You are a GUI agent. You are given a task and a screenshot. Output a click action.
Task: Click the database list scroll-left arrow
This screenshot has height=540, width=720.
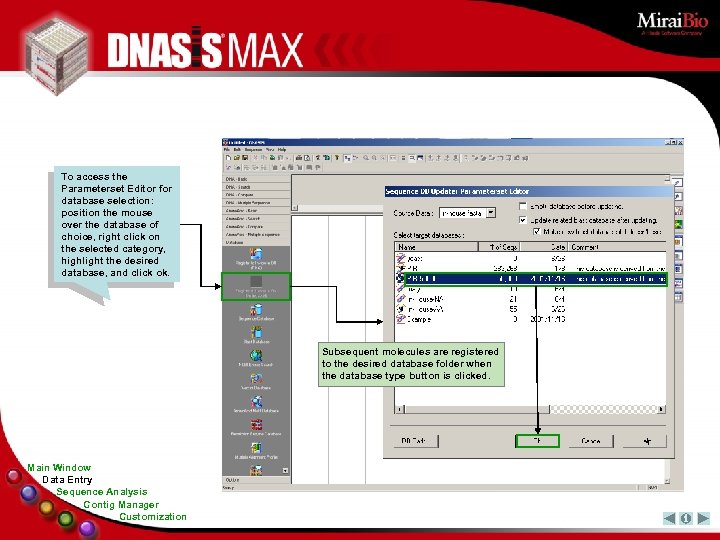pos(399,409)
